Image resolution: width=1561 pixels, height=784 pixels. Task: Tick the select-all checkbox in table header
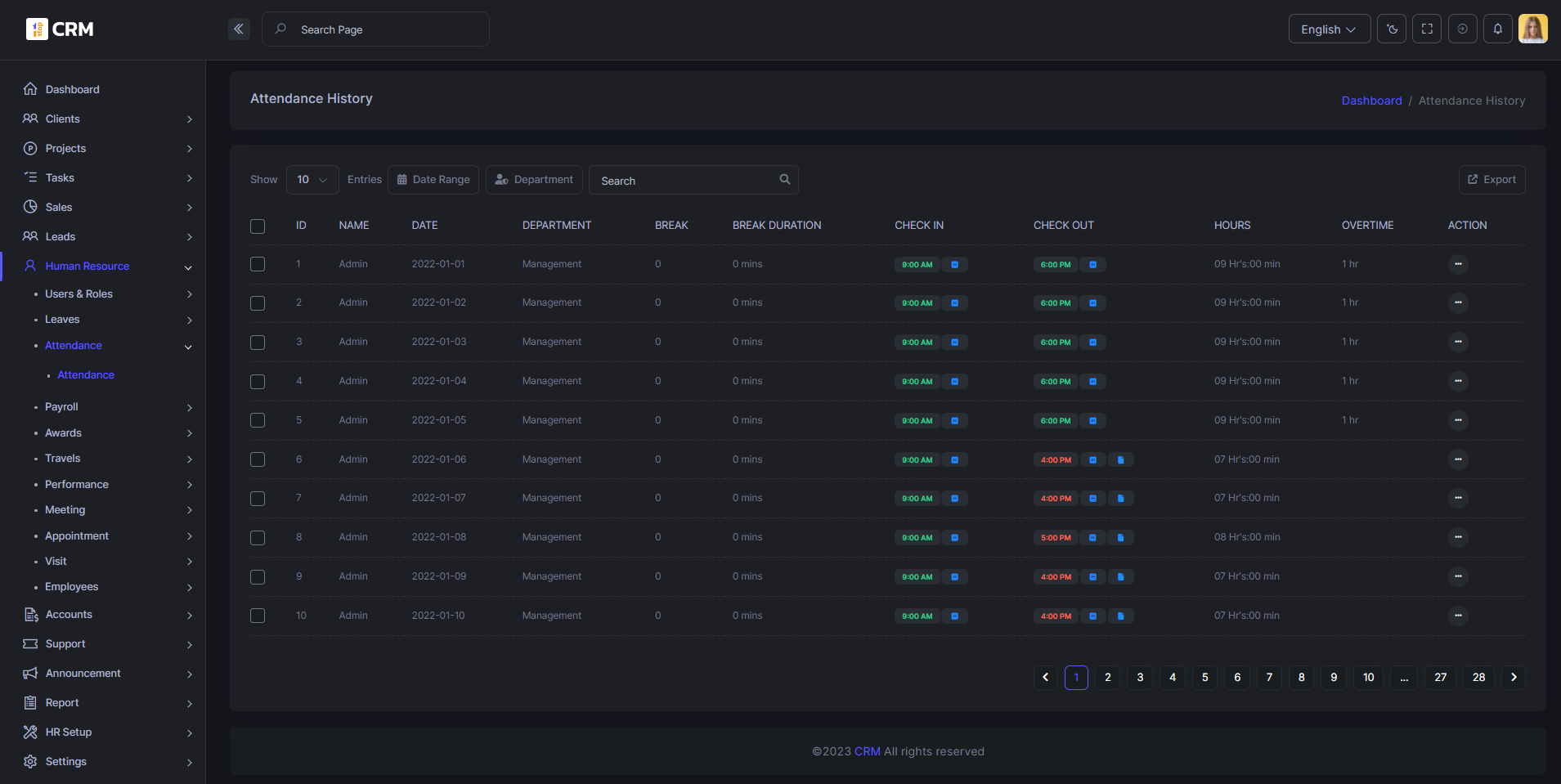click(258, 226)
